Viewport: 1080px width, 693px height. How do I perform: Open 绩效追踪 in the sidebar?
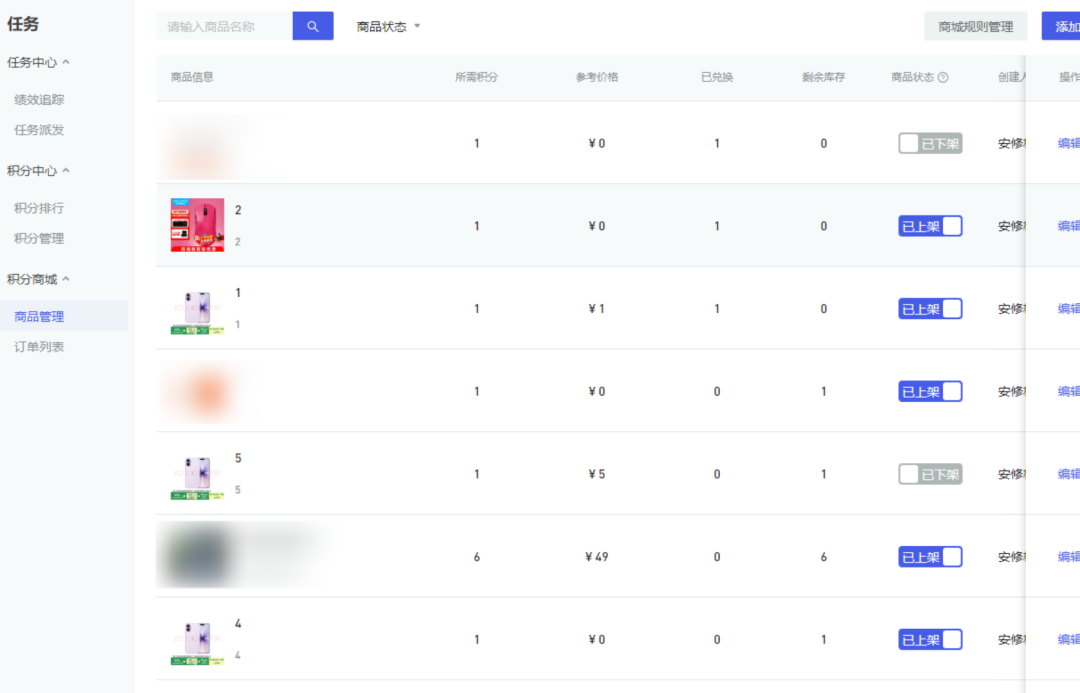39,100
